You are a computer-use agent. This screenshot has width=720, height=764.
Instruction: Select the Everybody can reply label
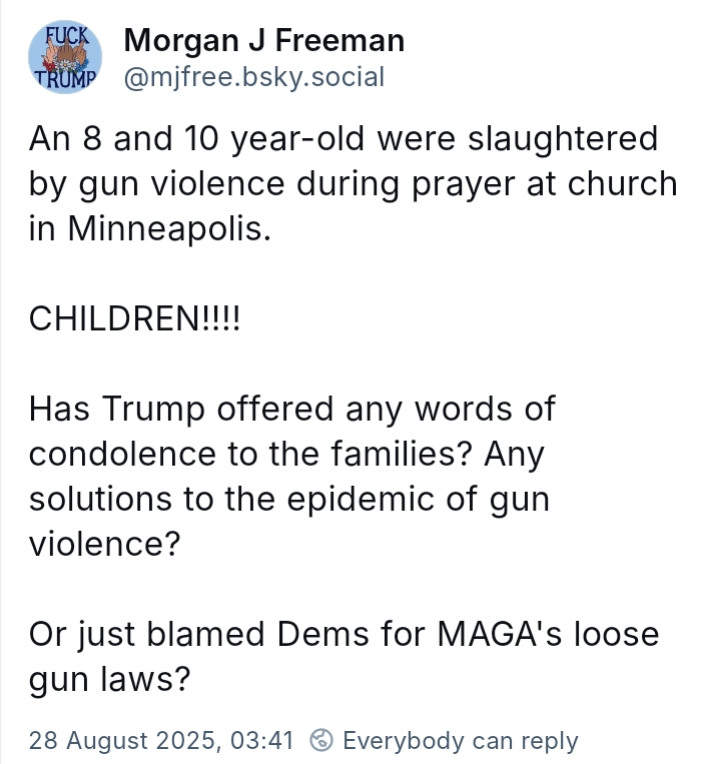(x=460, y=741)
